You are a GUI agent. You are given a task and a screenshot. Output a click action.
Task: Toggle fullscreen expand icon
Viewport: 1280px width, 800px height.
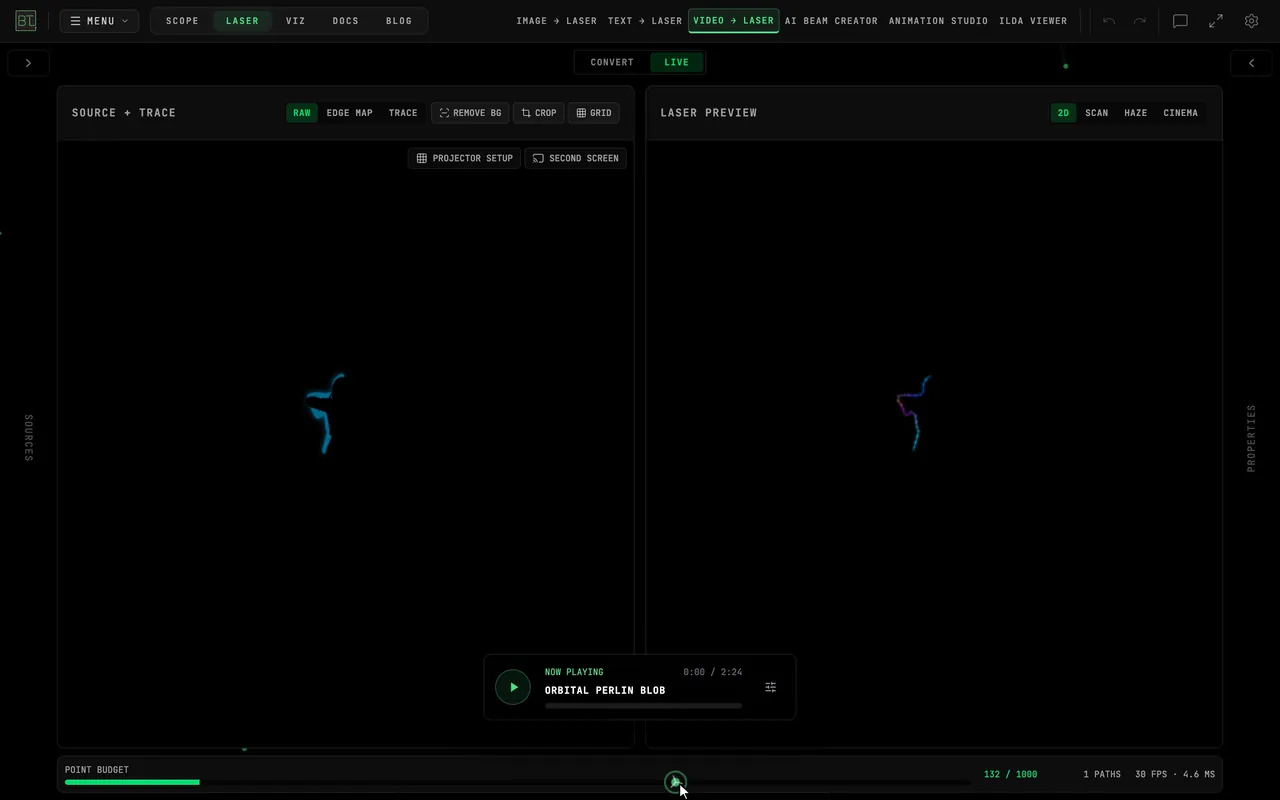pos(1216,21)
